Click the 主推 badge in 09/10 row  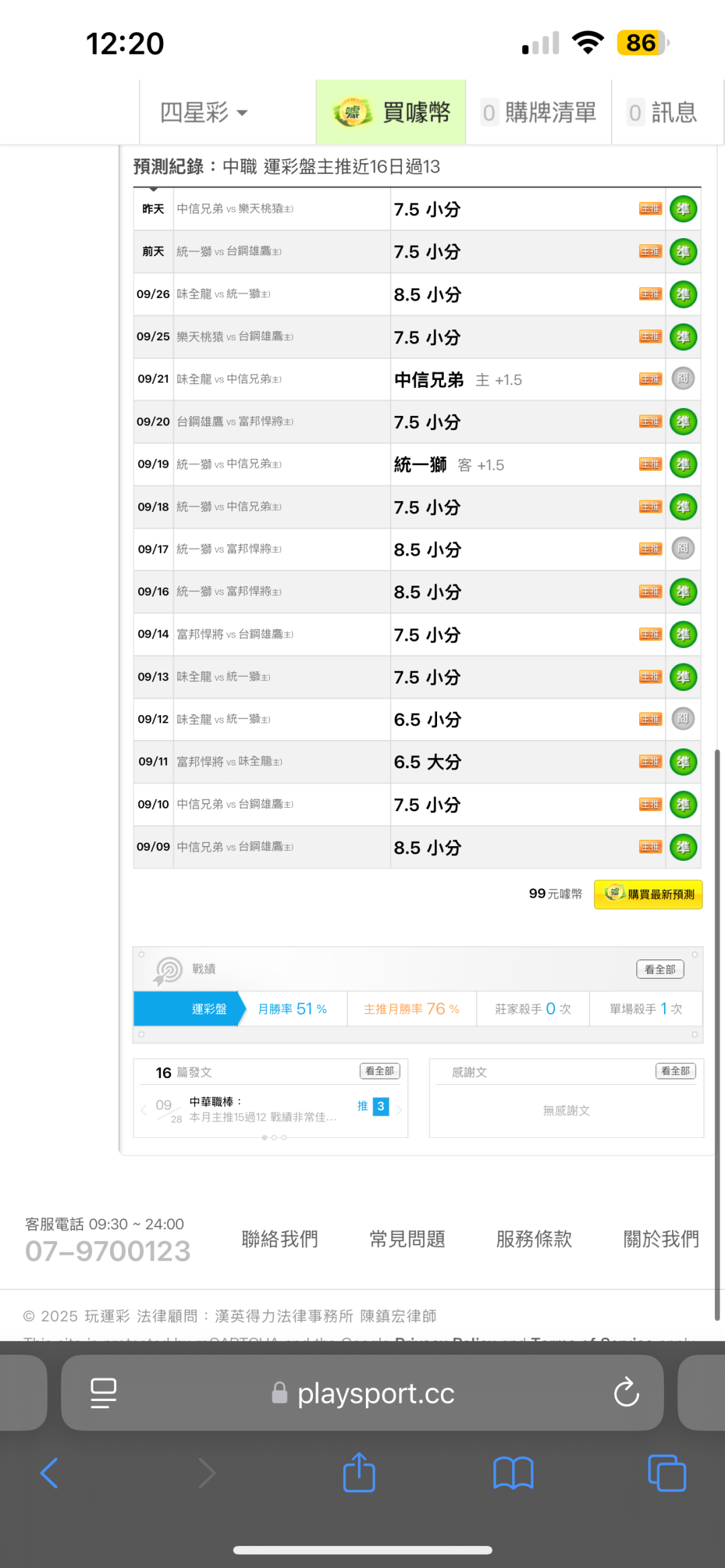click(650, 804)
